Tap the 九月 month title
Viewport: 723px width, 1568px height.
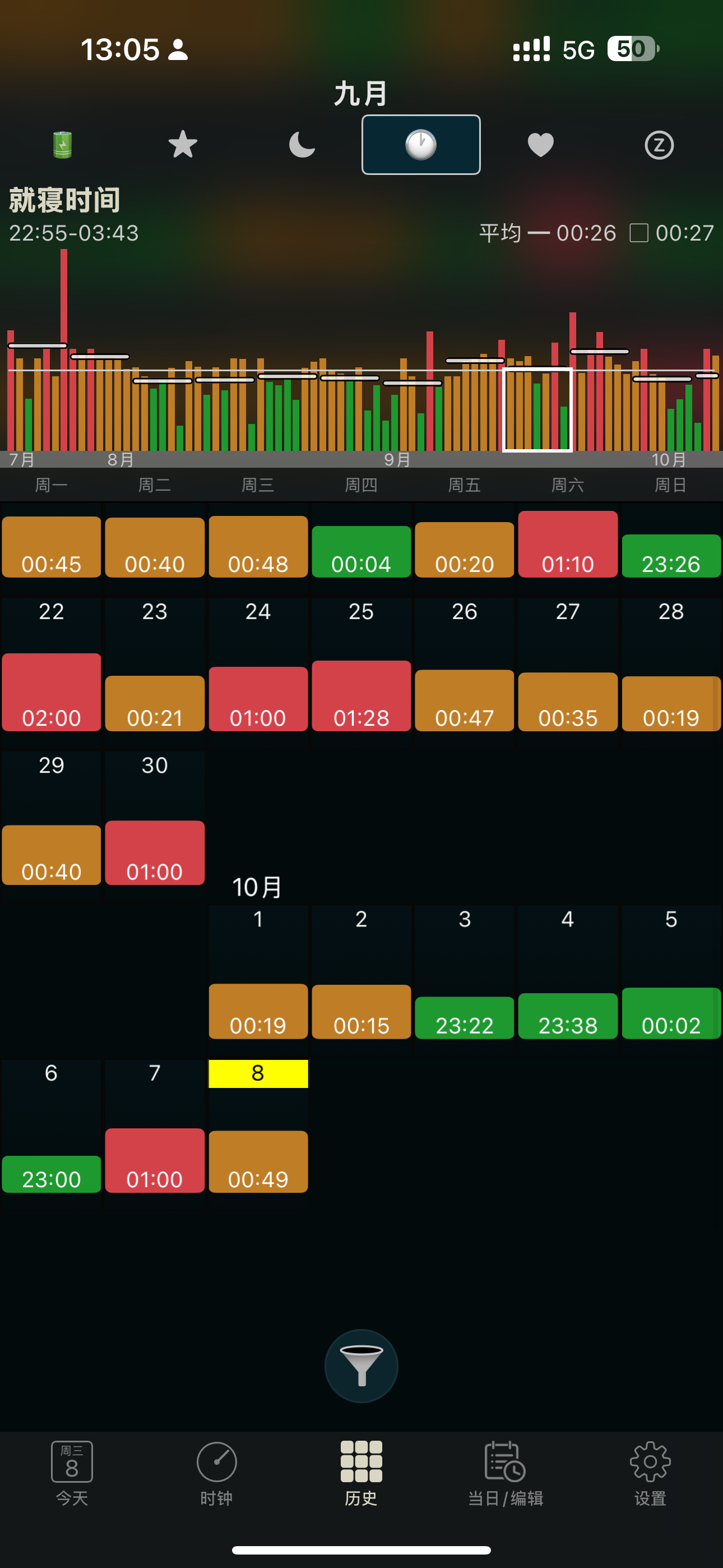361,94
